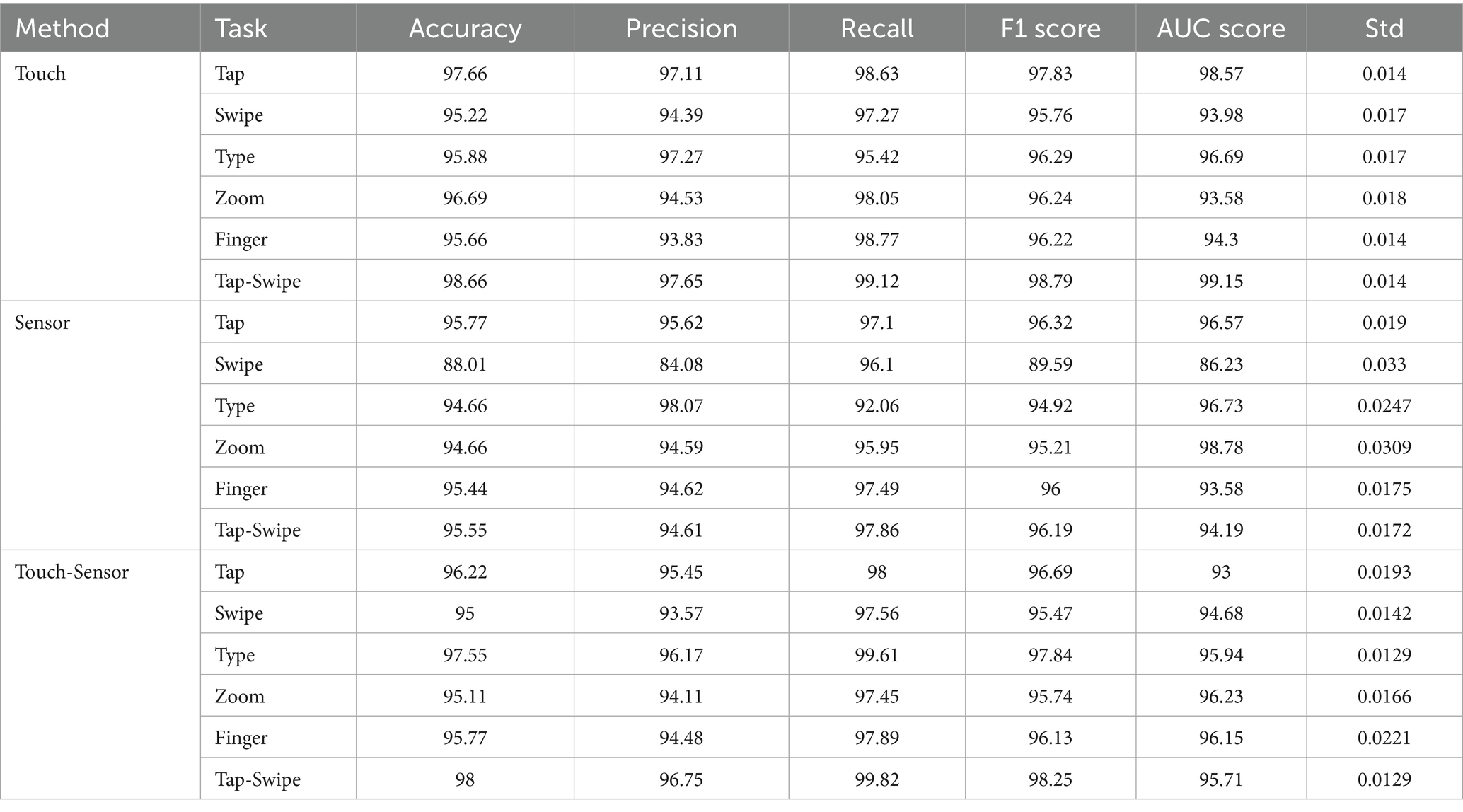Image resolution: width=1463 pixels, height=812 pixels.
Task: Click the precision value 98.07
Action: (x=681, y=406)
